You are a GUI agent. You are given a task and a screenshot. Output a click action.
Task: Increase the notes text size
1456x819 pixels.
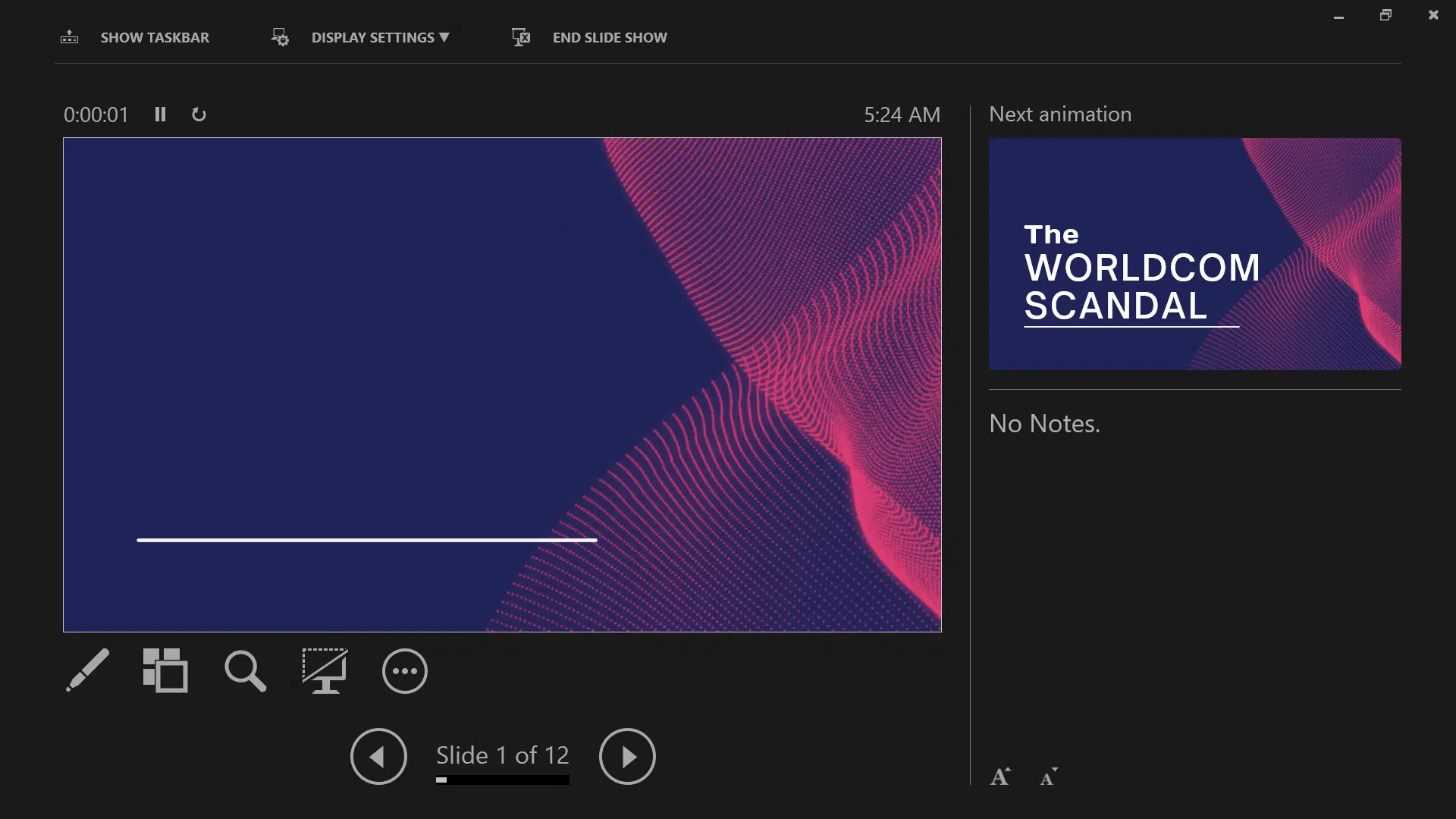[x=1000, y=777]
